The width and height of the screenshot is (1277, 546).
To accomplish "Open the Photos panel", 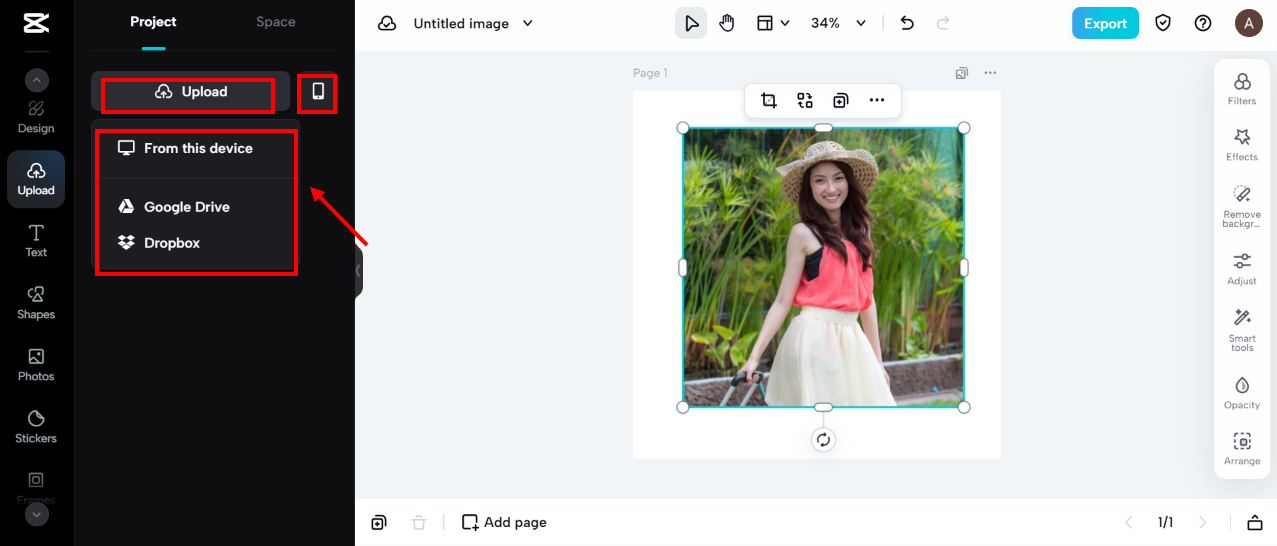I will [x=36, y=365].
